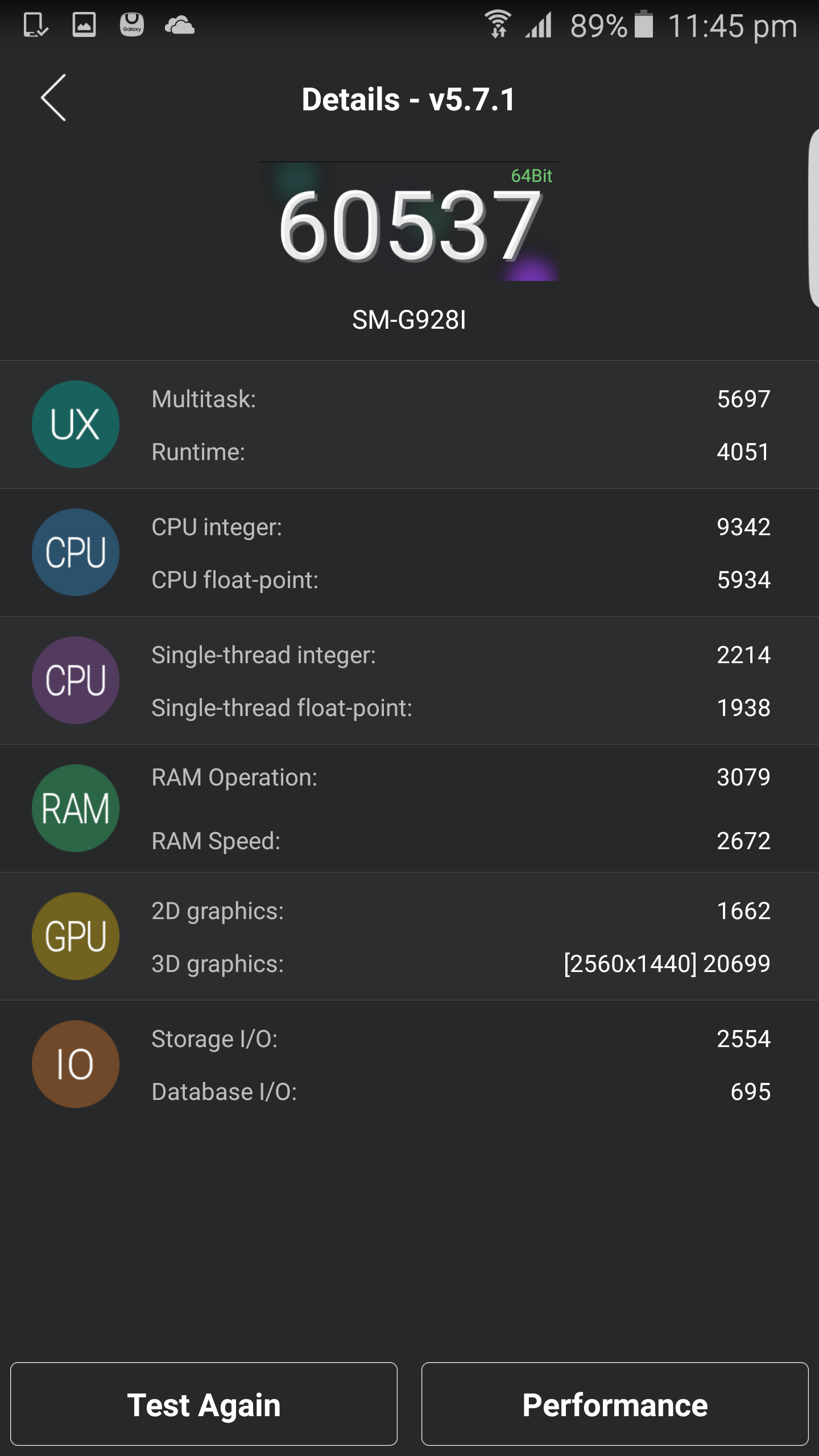Open the Performance button
The height and width of the screenshot is (1456, 819).
pyautogui.click(x=615, y=1404)
